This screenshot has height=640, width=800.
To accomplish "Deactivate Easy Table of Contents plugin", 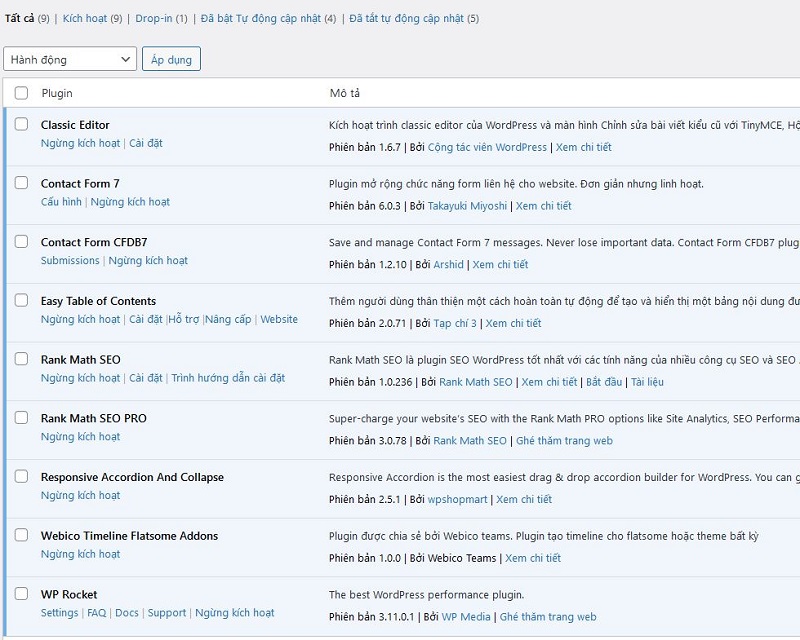I will 81,319.
